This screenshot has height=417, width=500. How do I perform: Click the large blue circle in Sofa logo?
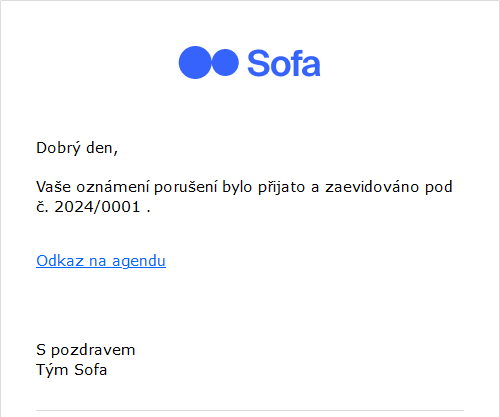[195, 62]
